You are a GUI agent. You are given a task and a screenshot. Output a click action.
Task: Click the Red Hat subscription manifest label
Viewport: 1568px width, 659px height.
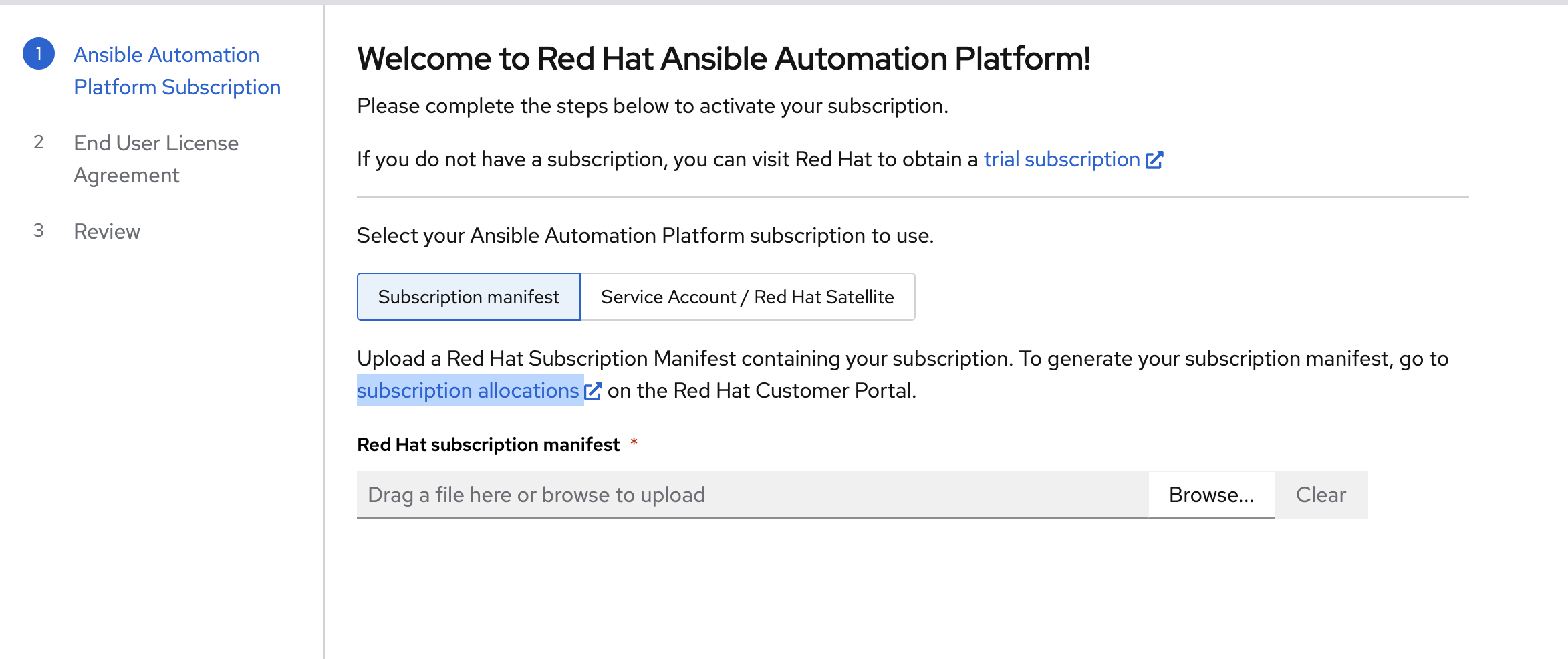pyautogui.click(x=488, y=445)
